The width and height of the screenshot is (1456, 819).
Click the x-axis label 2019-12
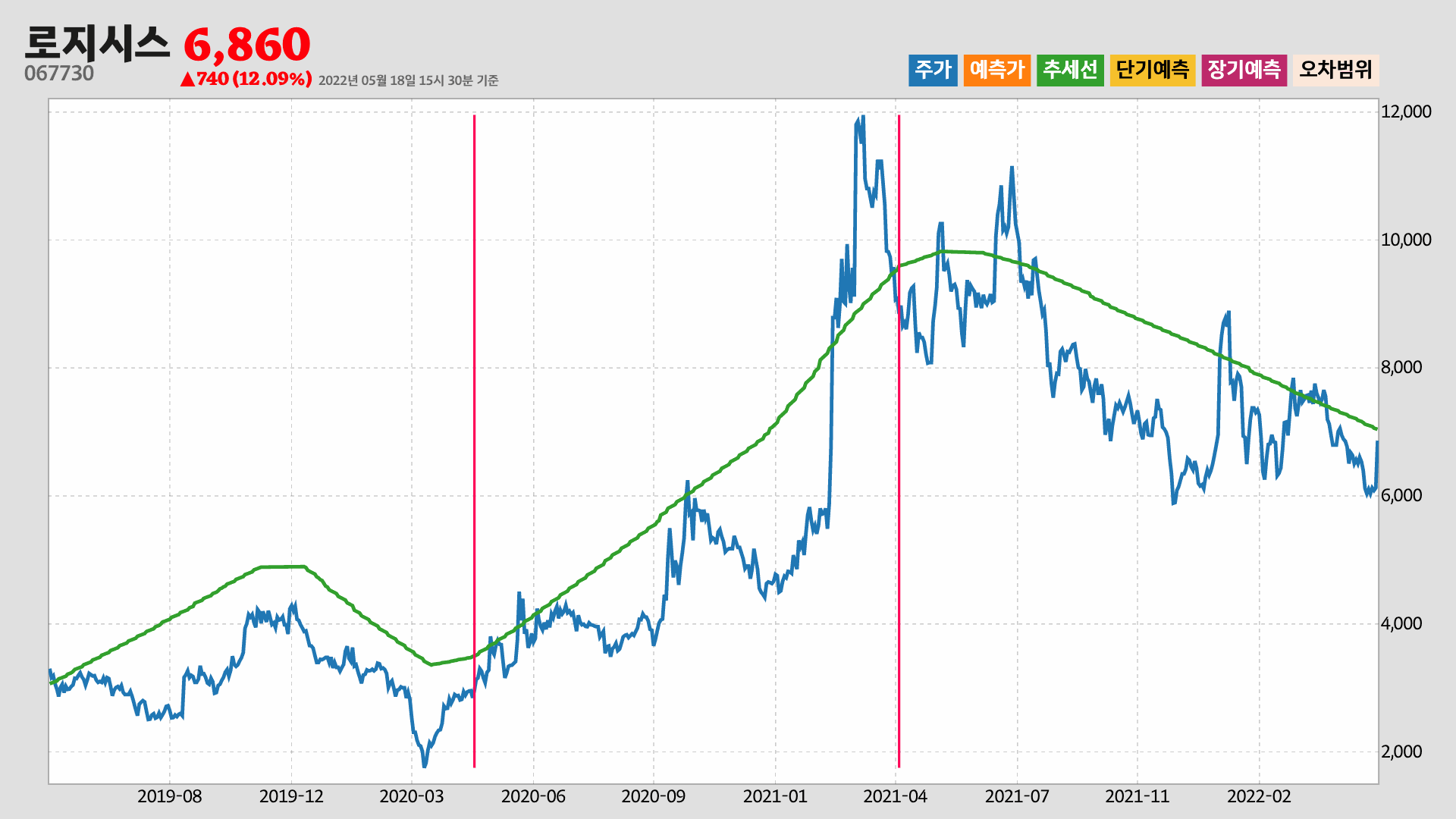pos(291,796)
